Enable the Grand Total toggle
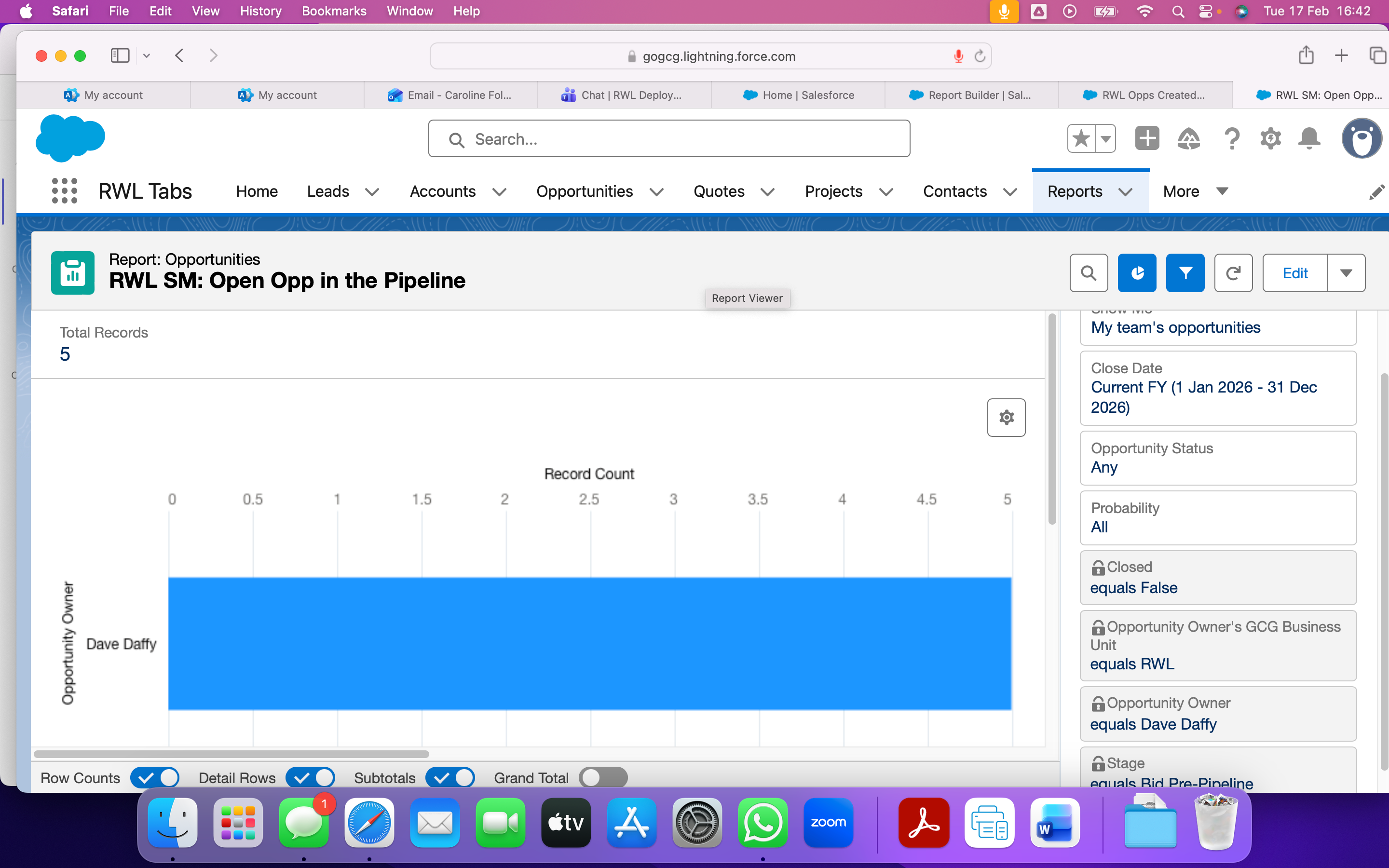This screenshot has width=1389, height=868. 603,778
